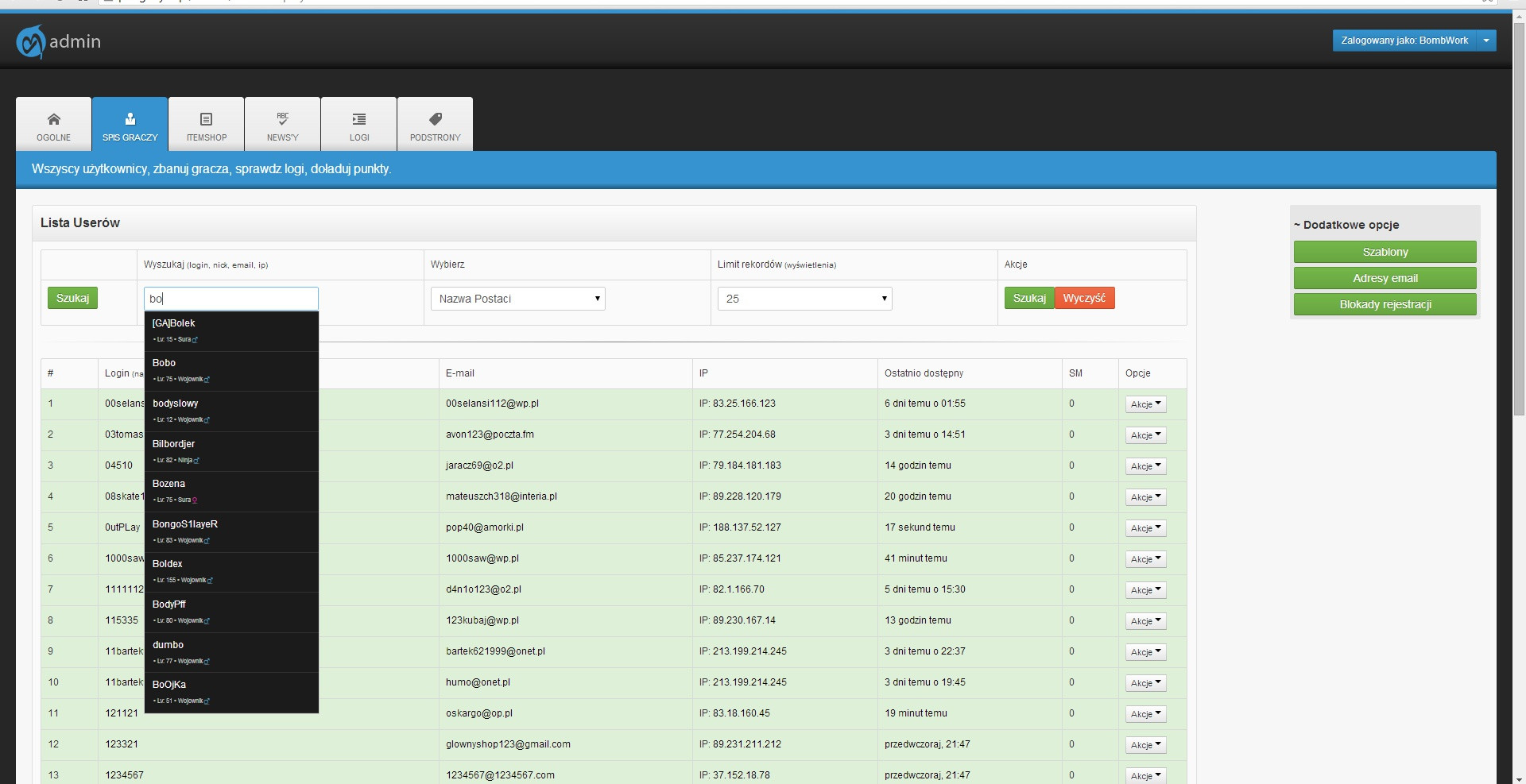Open the ITEMSHOP tab
This screenshot has height=784, width=1526.
click(207, 124)
